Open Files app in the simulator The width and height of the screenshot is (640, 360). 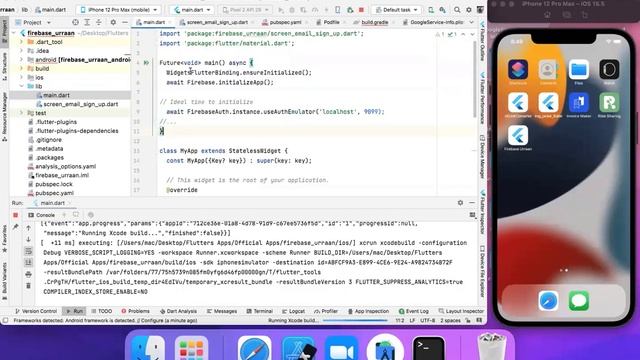click(579, 69)
